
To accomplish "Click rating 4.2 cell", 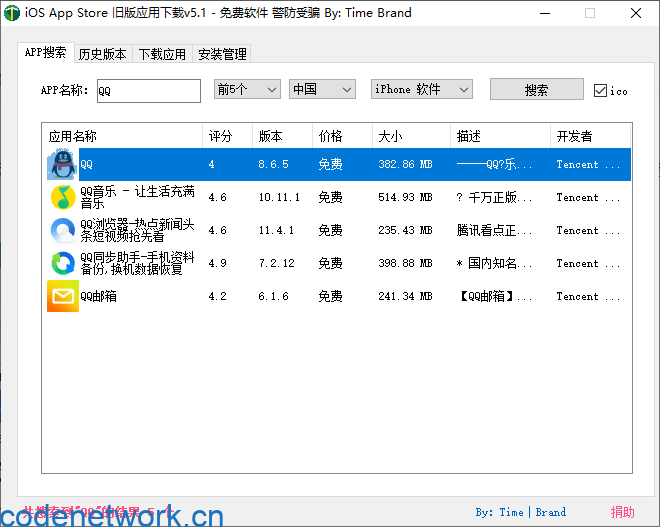I will point(217,296).
